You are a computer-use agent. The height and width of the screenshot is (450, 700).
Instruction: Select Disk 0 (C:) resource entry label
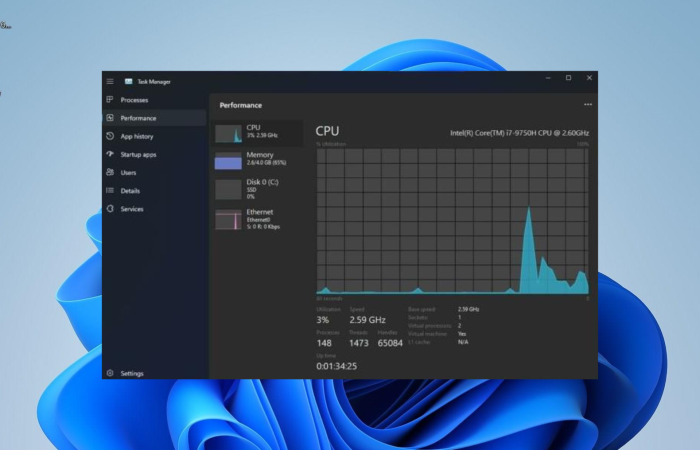262,182
